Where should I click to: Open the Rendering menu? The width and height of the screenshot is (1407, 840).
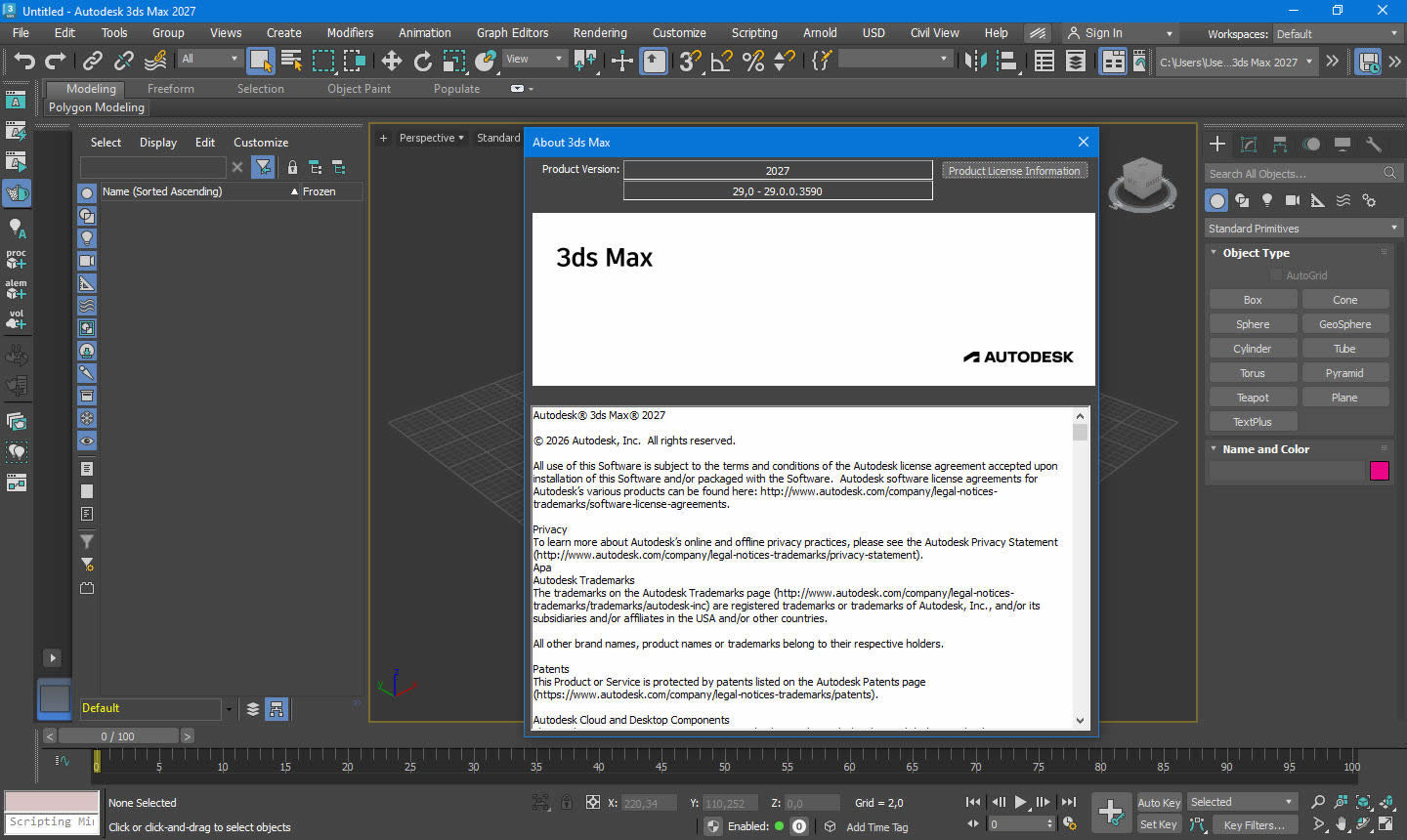[x=599, y=32]
